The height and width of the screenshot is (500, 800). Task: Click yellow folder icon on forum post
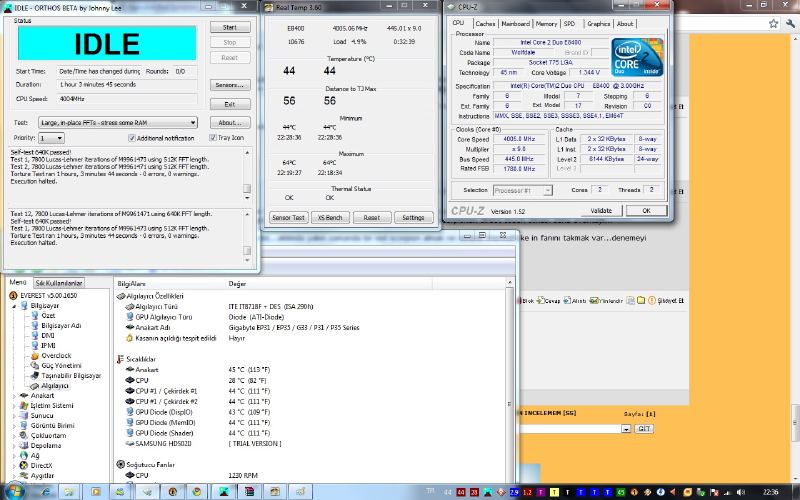(x=641, y=301)
